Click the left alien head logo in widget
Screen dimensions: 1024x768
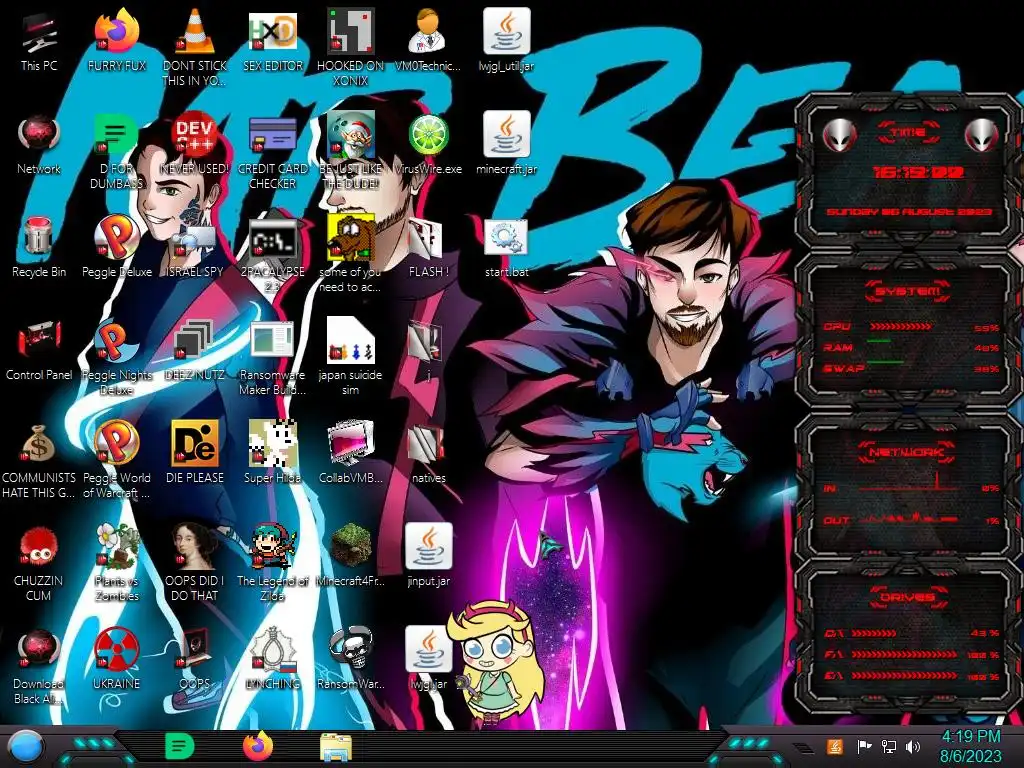(839, 136)
